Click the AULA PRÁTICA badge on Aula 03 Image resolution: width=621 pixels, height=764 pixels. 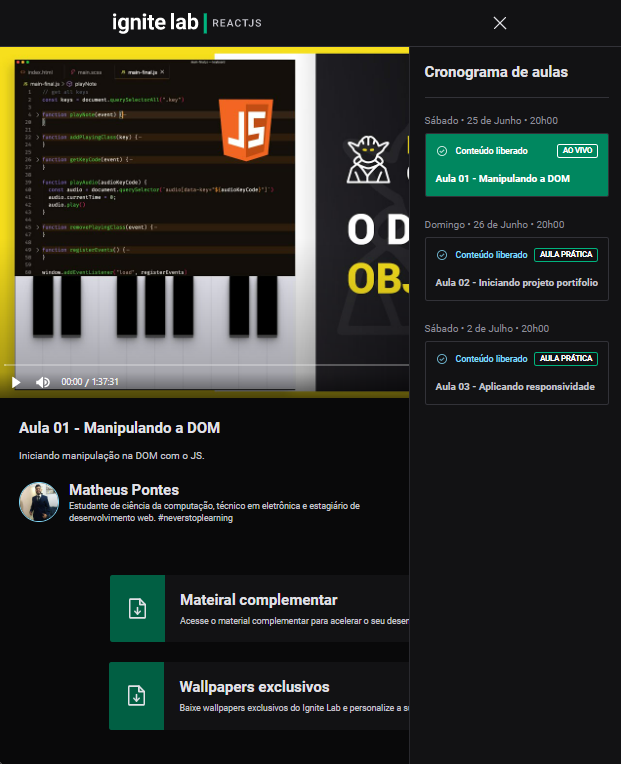click(x=566, y=359)
